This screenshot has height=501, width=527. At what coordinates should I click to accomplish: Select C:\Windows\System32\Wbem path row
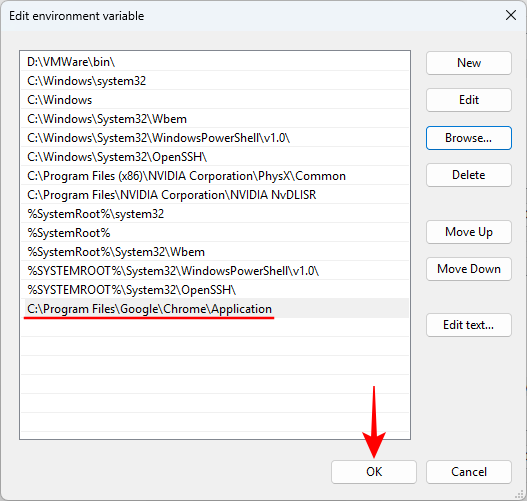click(x=215, y=119)
